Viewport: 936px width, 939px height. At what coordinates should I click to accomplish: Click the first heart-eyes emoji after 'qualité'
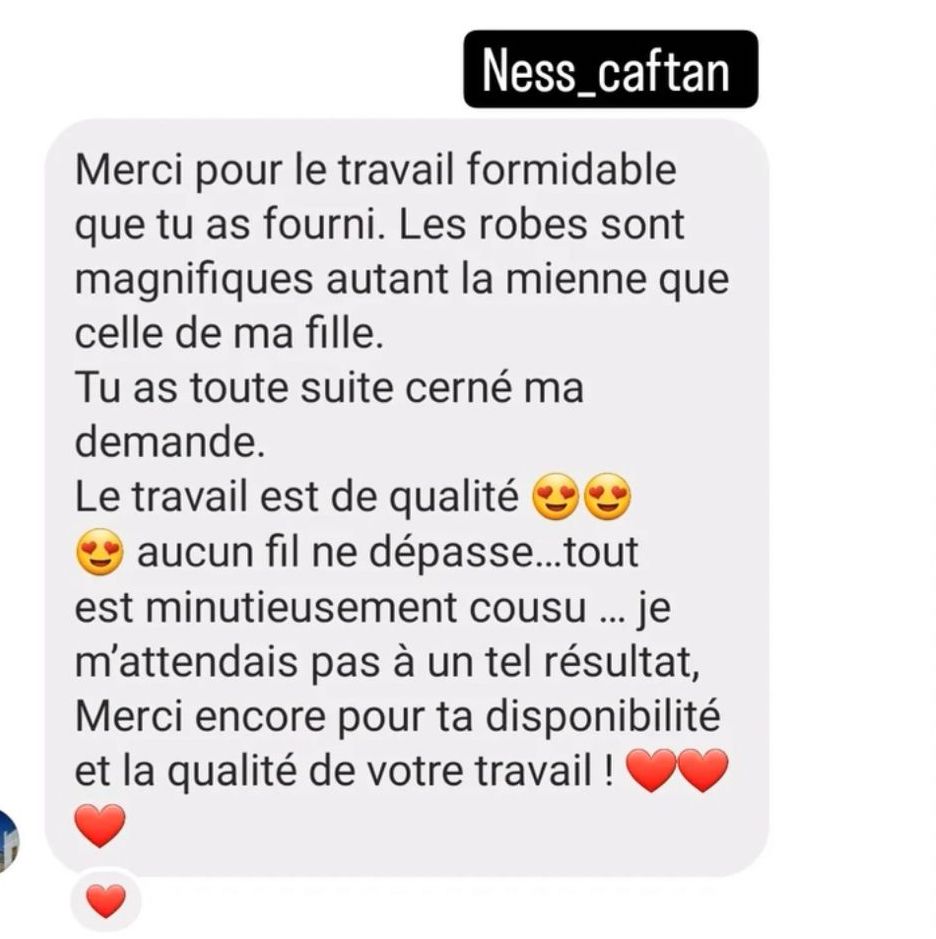(556, 496)
